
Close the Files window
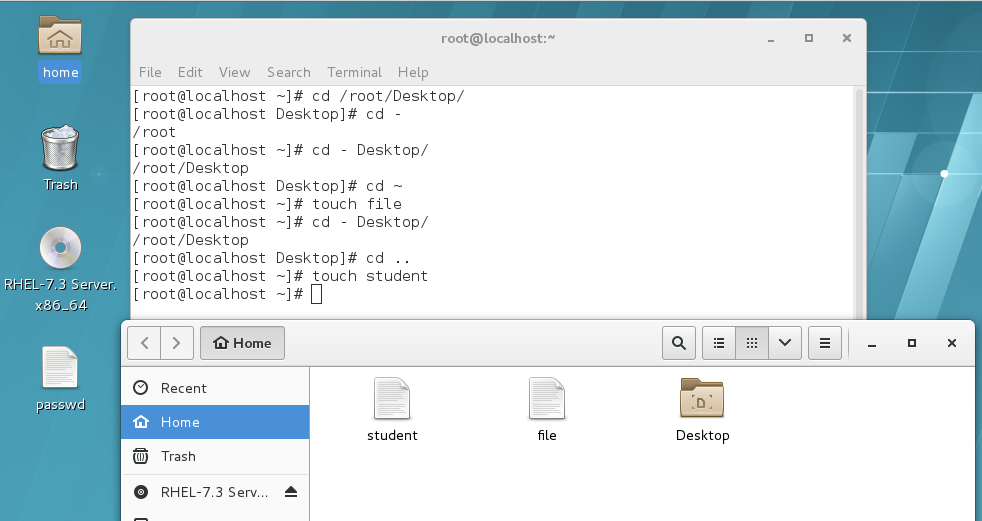click(952, 343)
